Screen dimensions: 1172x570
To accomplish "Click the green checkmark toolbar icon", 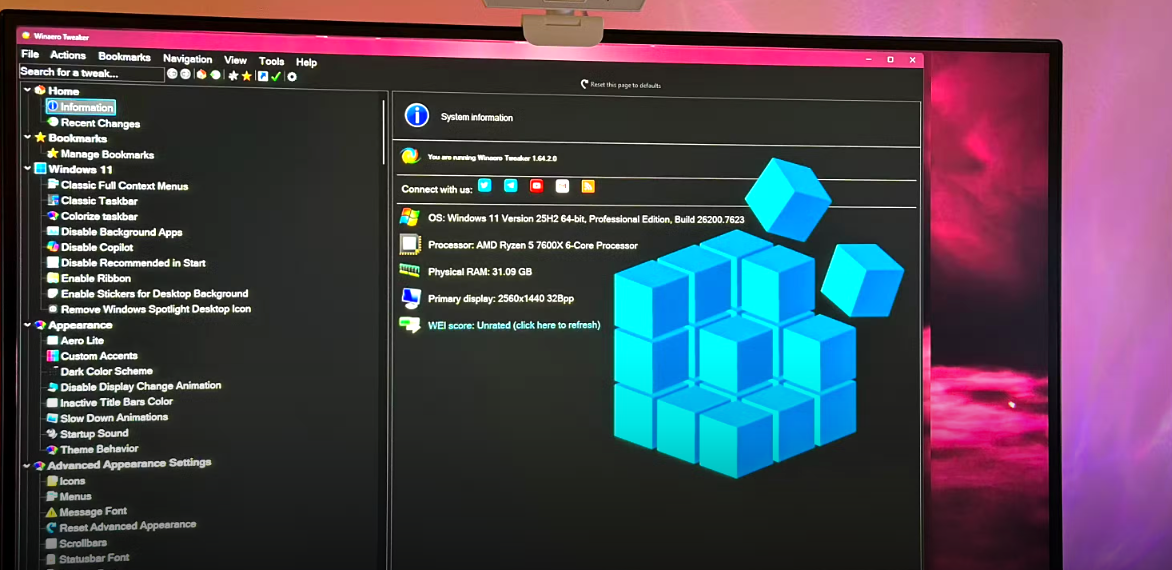I will click(x=276, y=76).
